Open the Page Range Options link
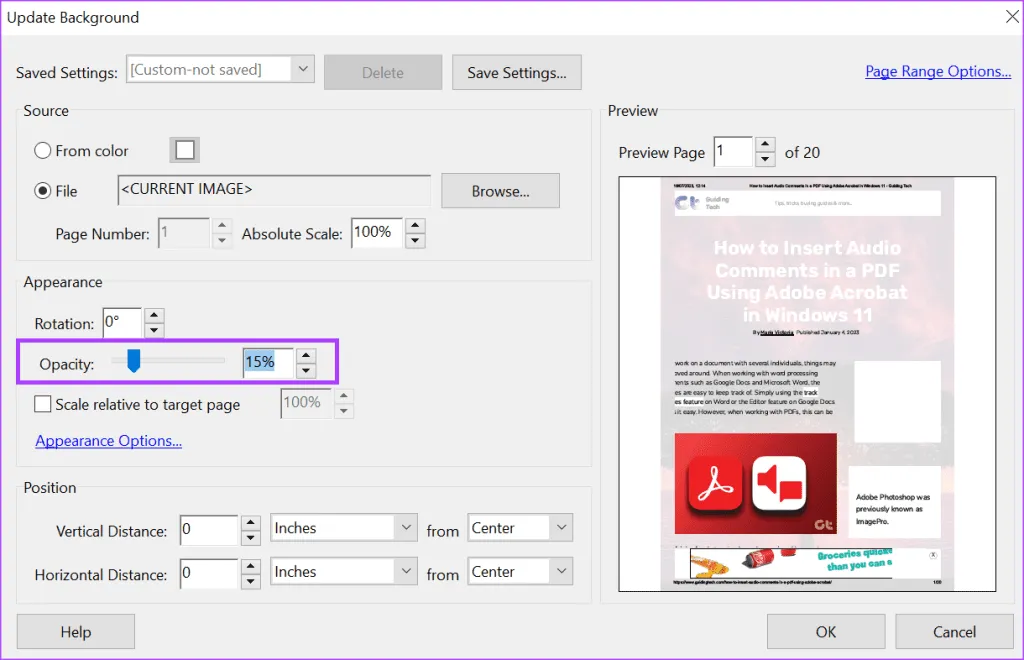This screenshot has height=660, width=1024. pos(938,71)
